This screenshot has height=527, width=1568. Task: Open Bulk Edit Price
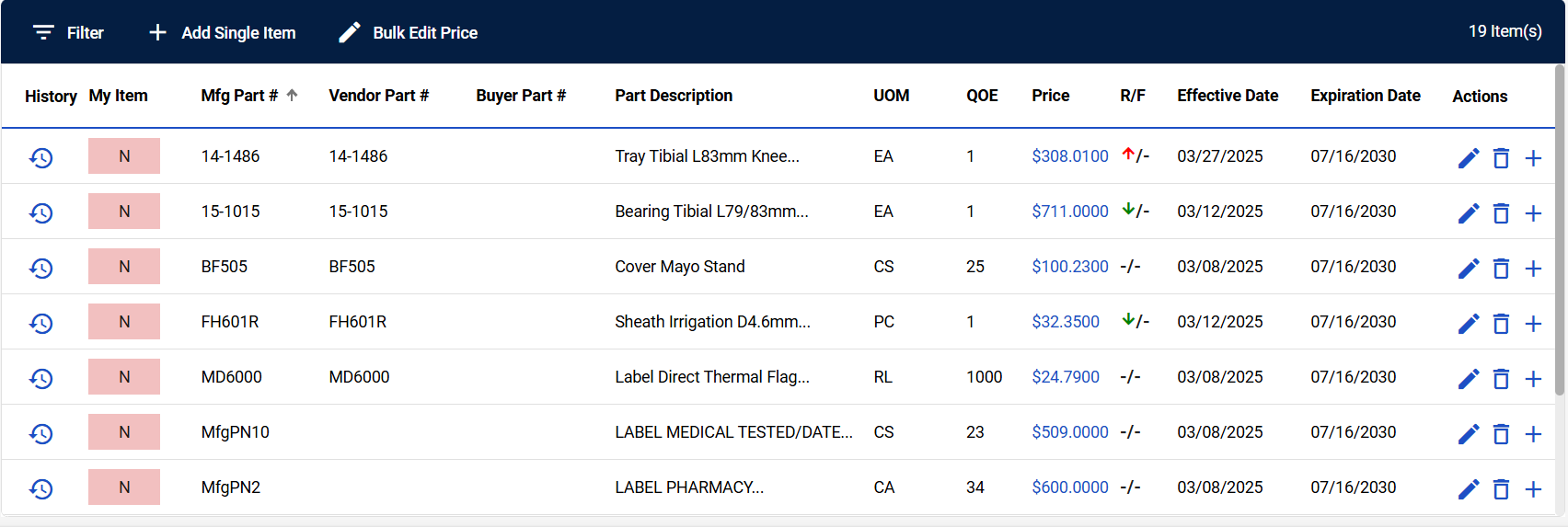click(x=408, y=33)
